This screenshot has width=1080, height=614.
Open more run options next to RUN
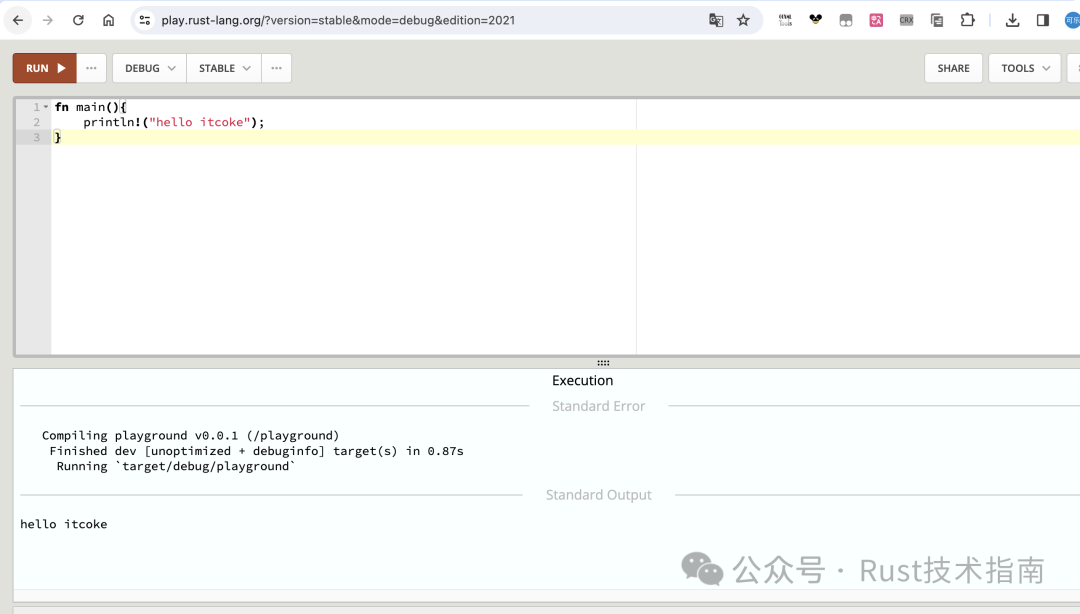(x=91, y=68)
